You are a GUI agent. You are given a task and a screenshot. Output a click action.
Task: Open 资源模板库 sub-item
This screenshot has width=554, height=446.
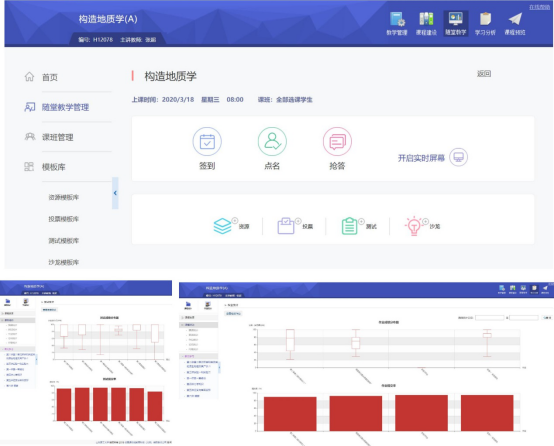click(64, 197)
